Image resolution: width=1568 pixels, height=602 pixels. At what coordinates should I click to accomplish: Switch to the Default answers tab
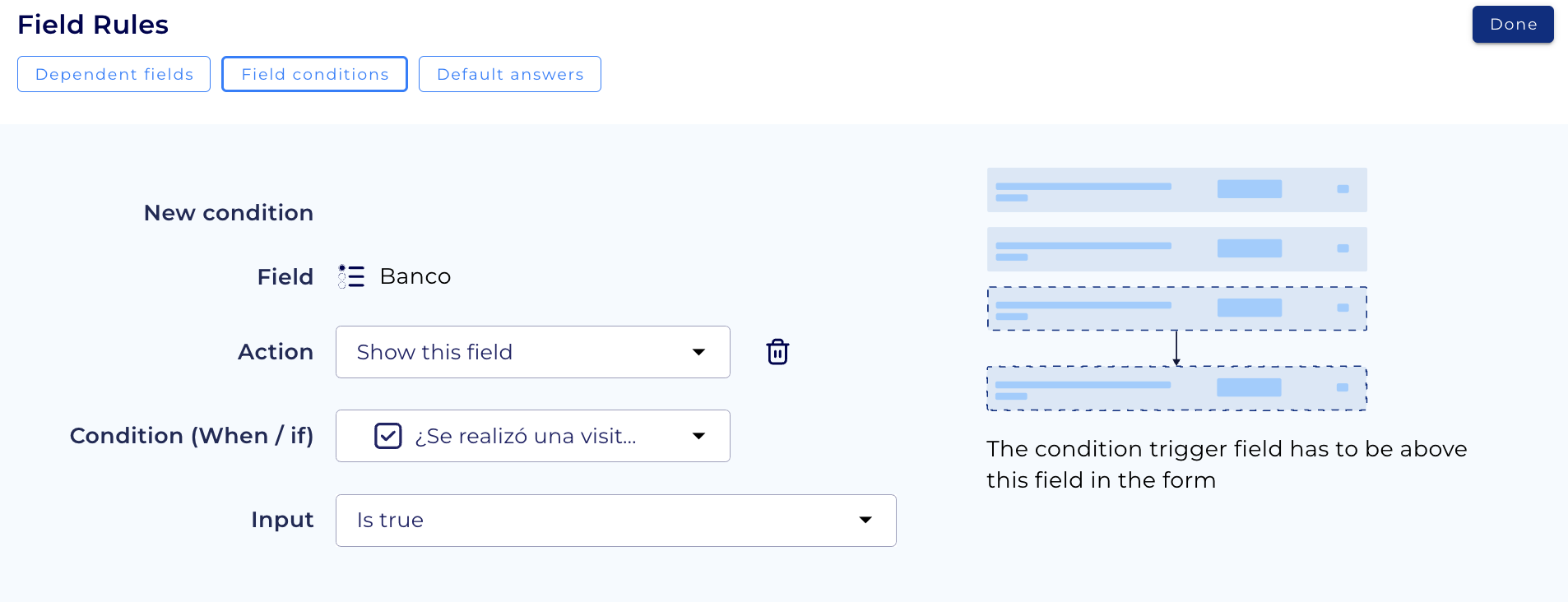pos(509,73)
